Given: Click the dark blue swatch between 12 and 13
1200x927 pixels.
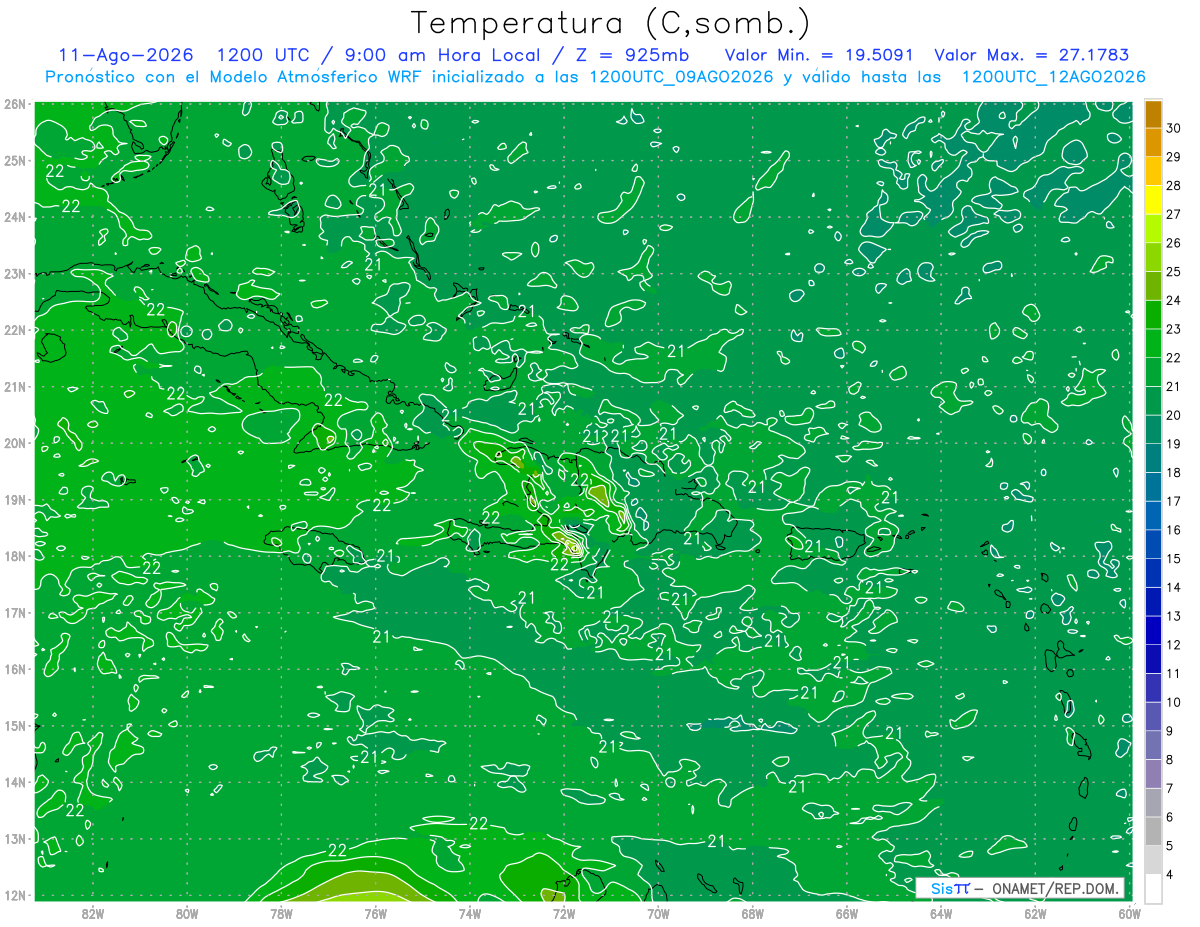Looking at the screenshot, I should click(x=1153, y=630).
